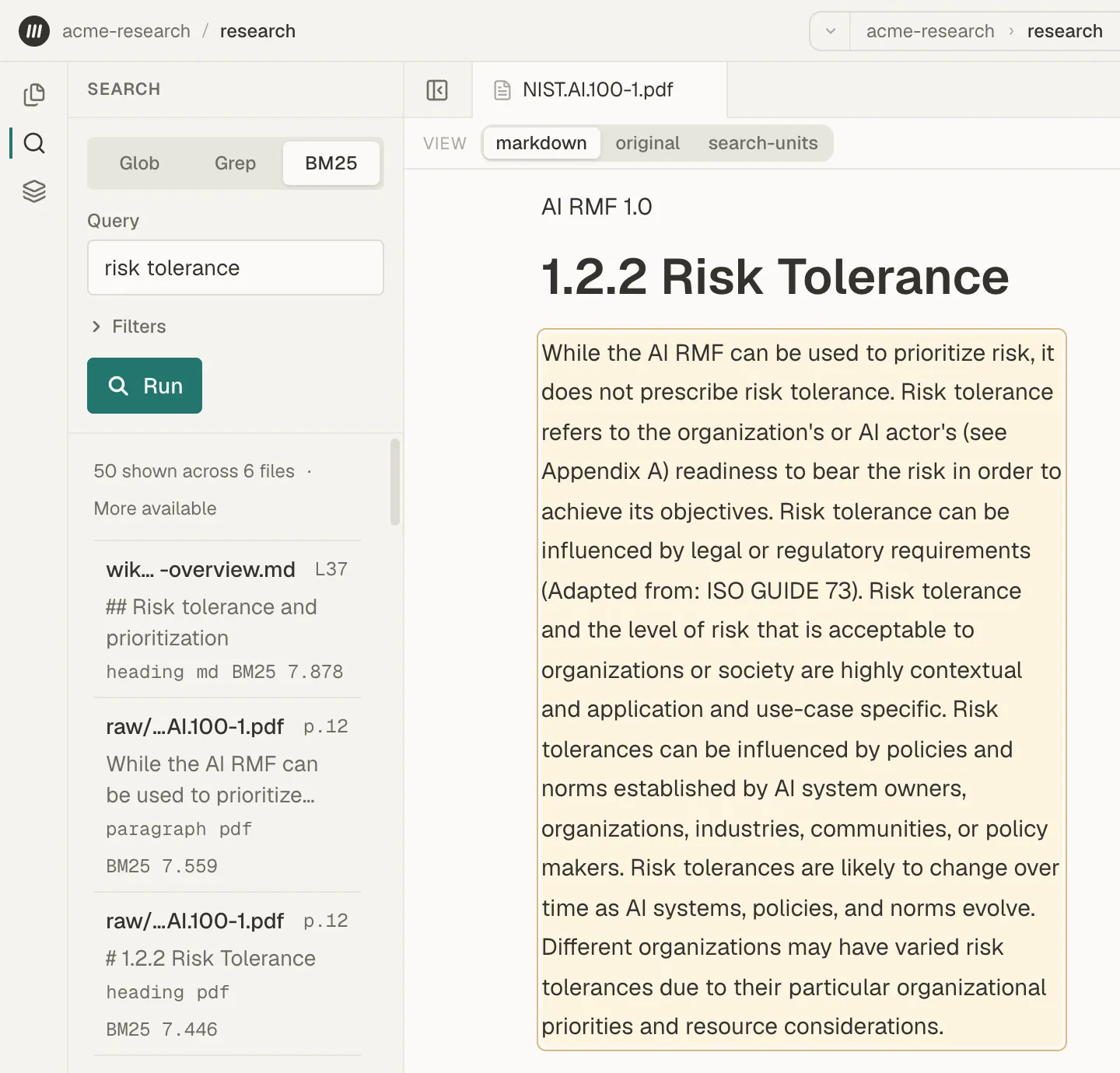The height and width of the screenshot is (1073, 1120).
Task: Click the SEARCH panel title
Action: pyautogui.click(x=124, y=89)
